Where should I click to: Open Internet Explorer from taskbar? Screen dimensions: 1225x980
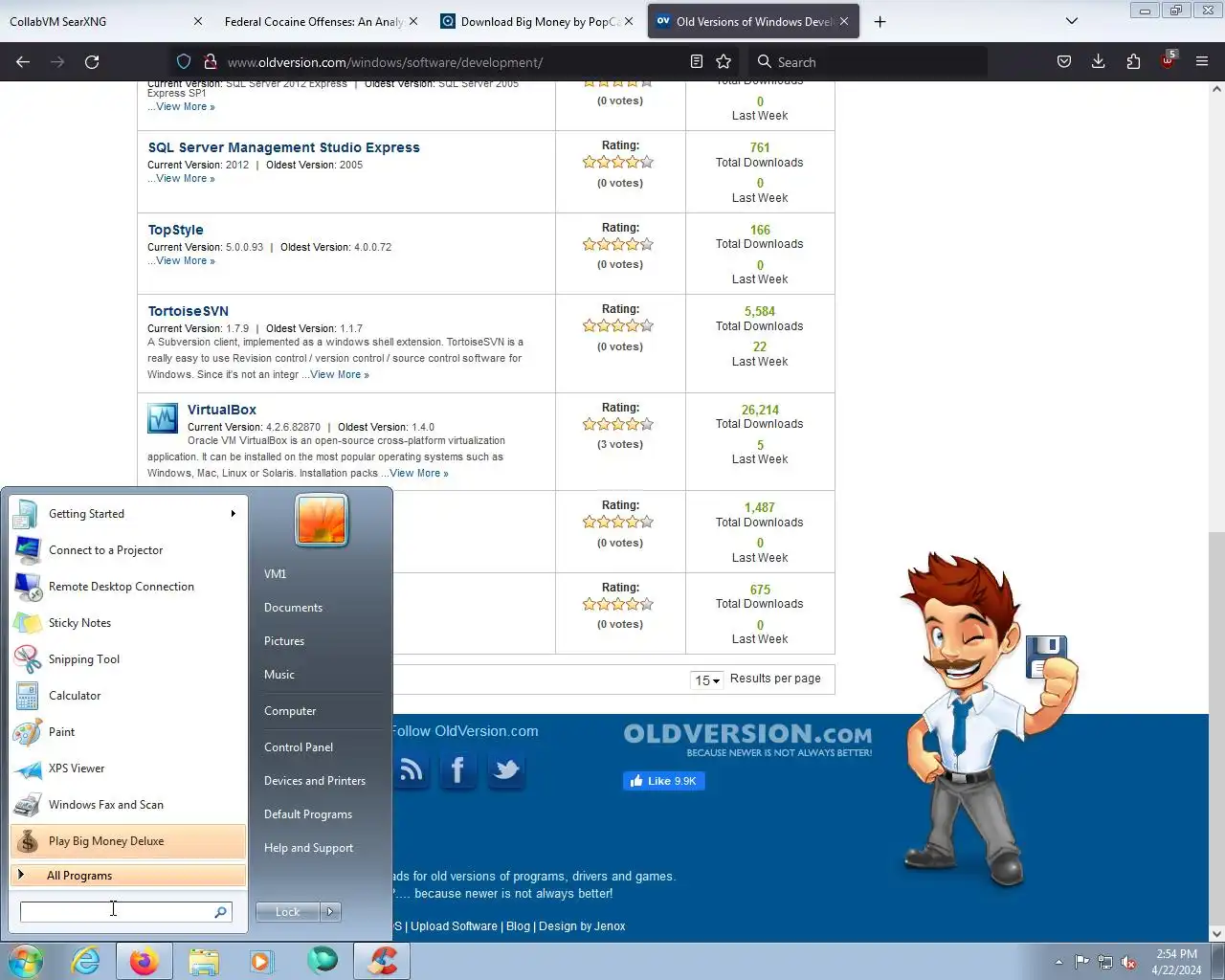(86, 961)
